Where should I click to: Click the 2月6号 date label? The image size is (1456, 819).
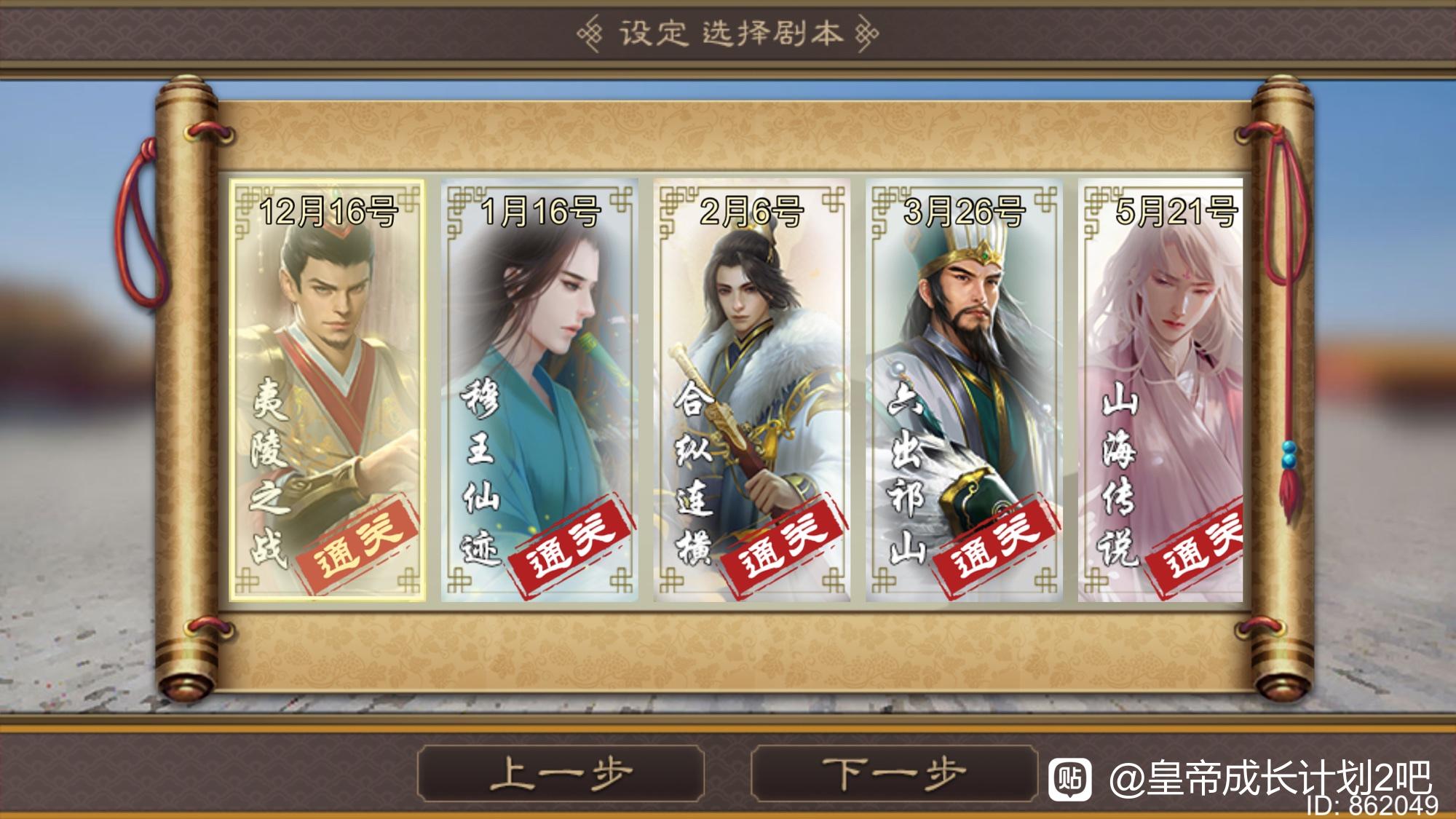click(751, 212)
